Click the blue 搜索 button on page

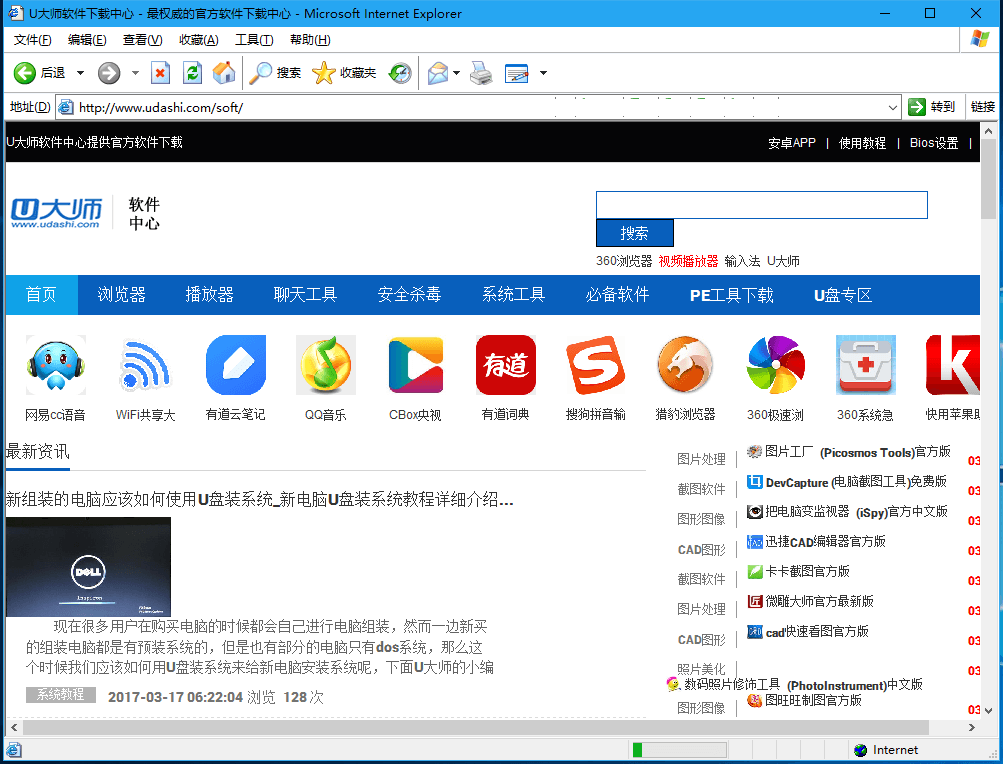635,233
